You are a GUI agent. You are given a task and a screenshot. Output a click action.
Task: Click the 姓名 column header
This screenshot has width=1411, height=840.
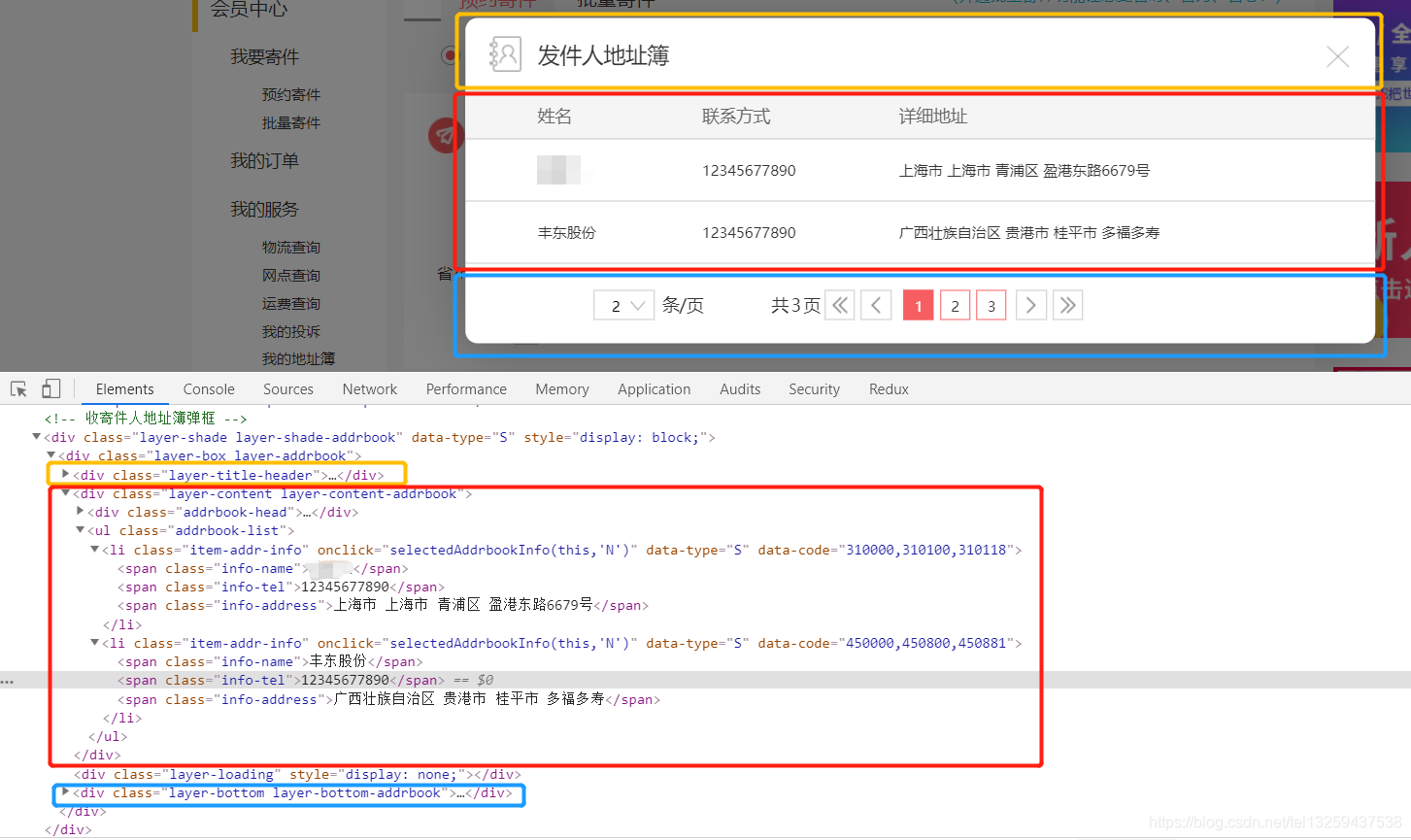pyautogui.click(x=554, y=117)
